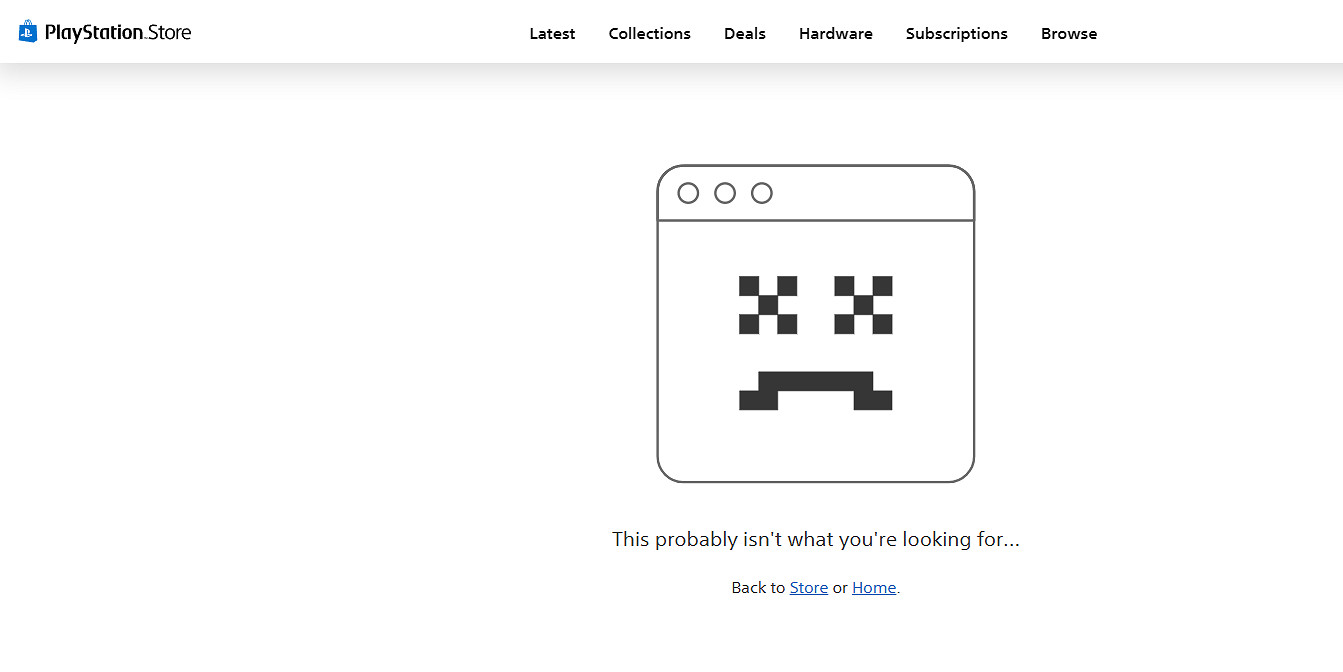Open the Latest menu item

(552, 34)
